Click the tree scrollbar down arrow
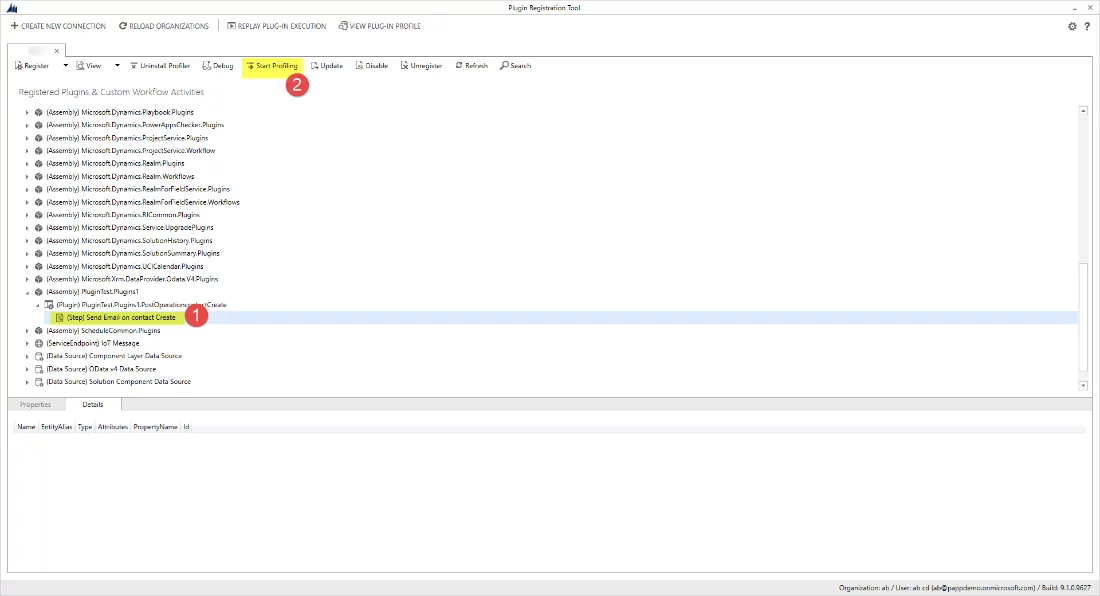Screen dimensions: 1100x596 click(x=1083, y=386)
